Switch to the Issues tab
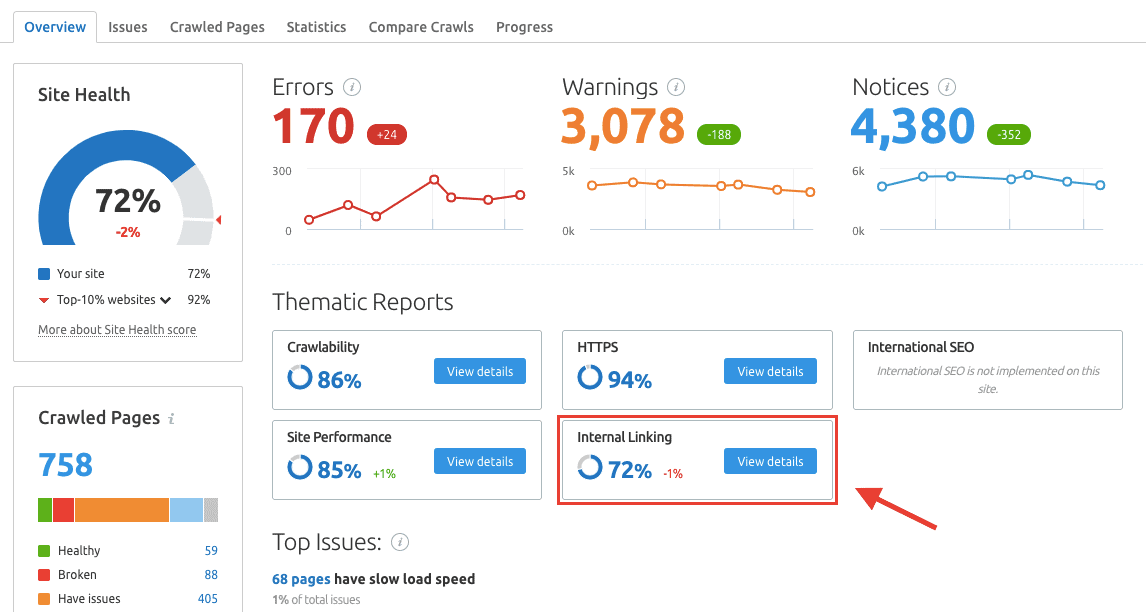1146x612 pixels. click(x=128, y=27)
